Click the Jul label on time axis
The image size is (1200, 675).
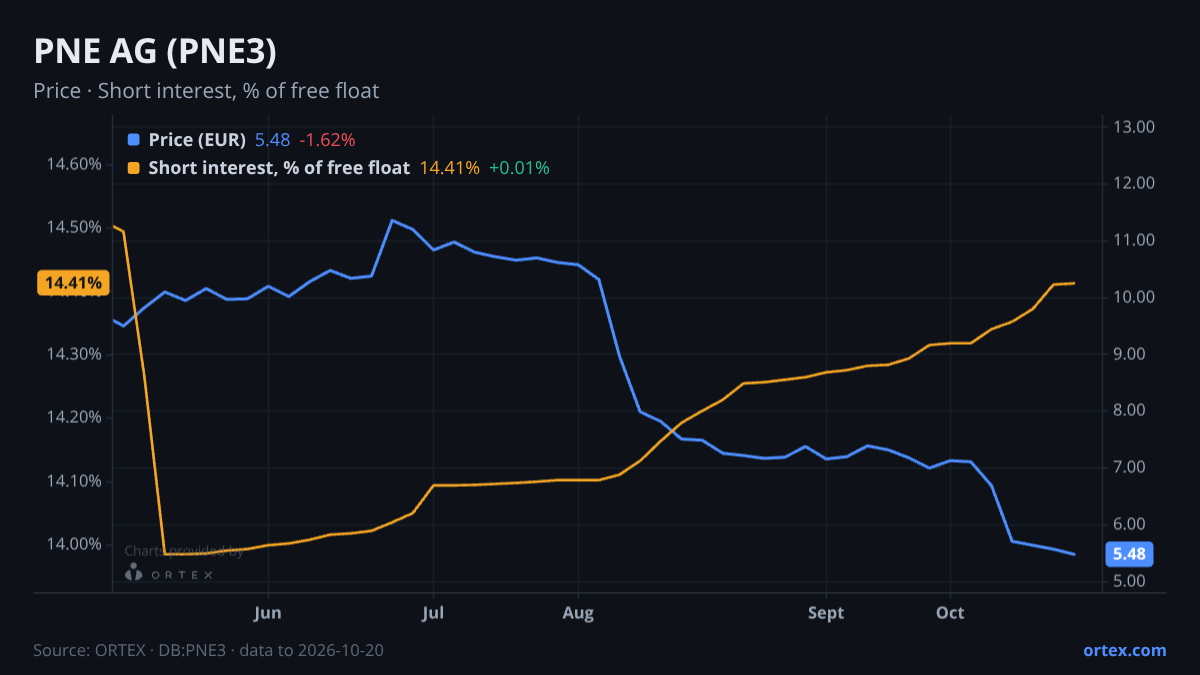433,613
